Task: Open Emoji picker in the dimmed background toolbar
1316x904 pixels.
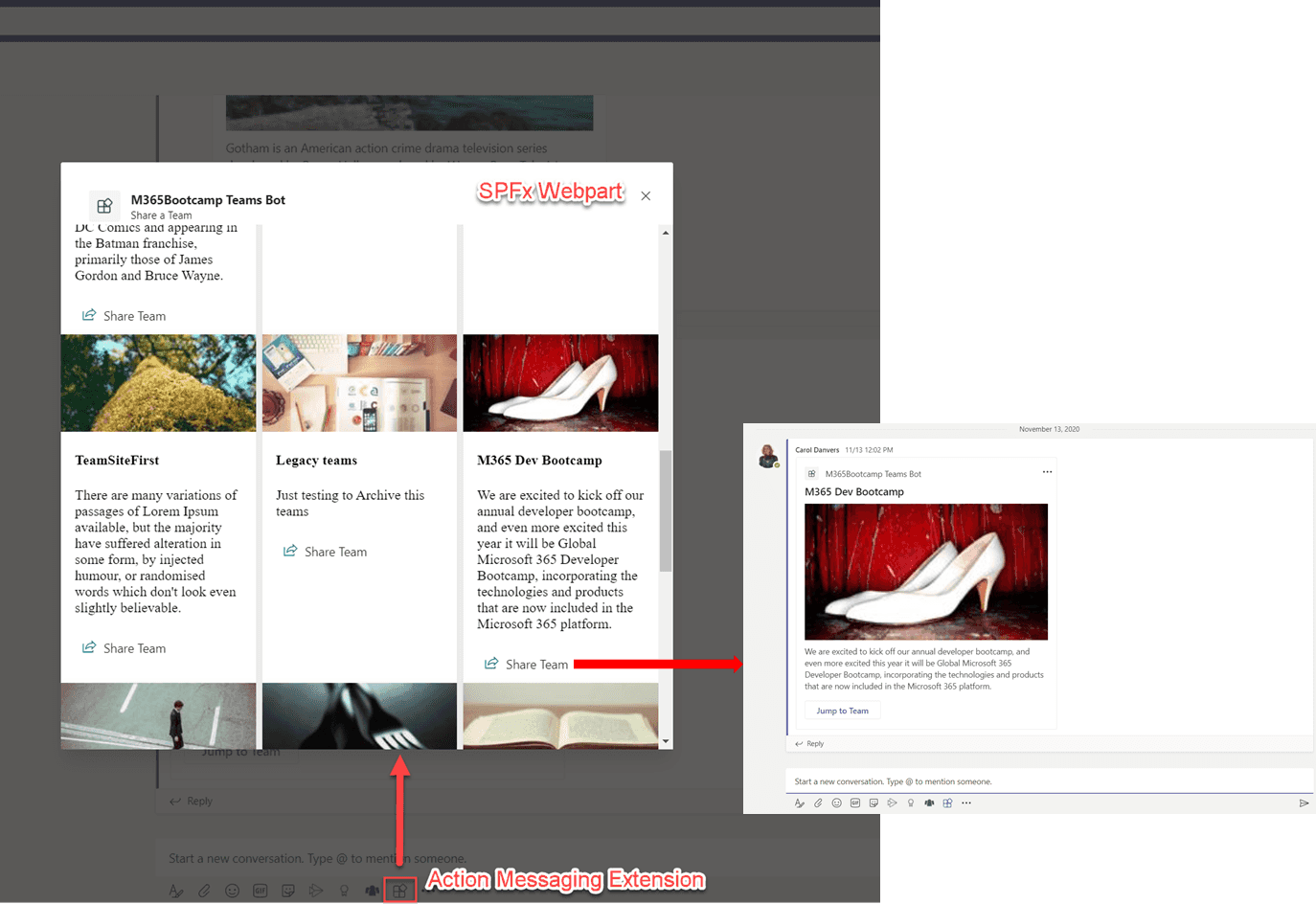Action: pos(232,891)
